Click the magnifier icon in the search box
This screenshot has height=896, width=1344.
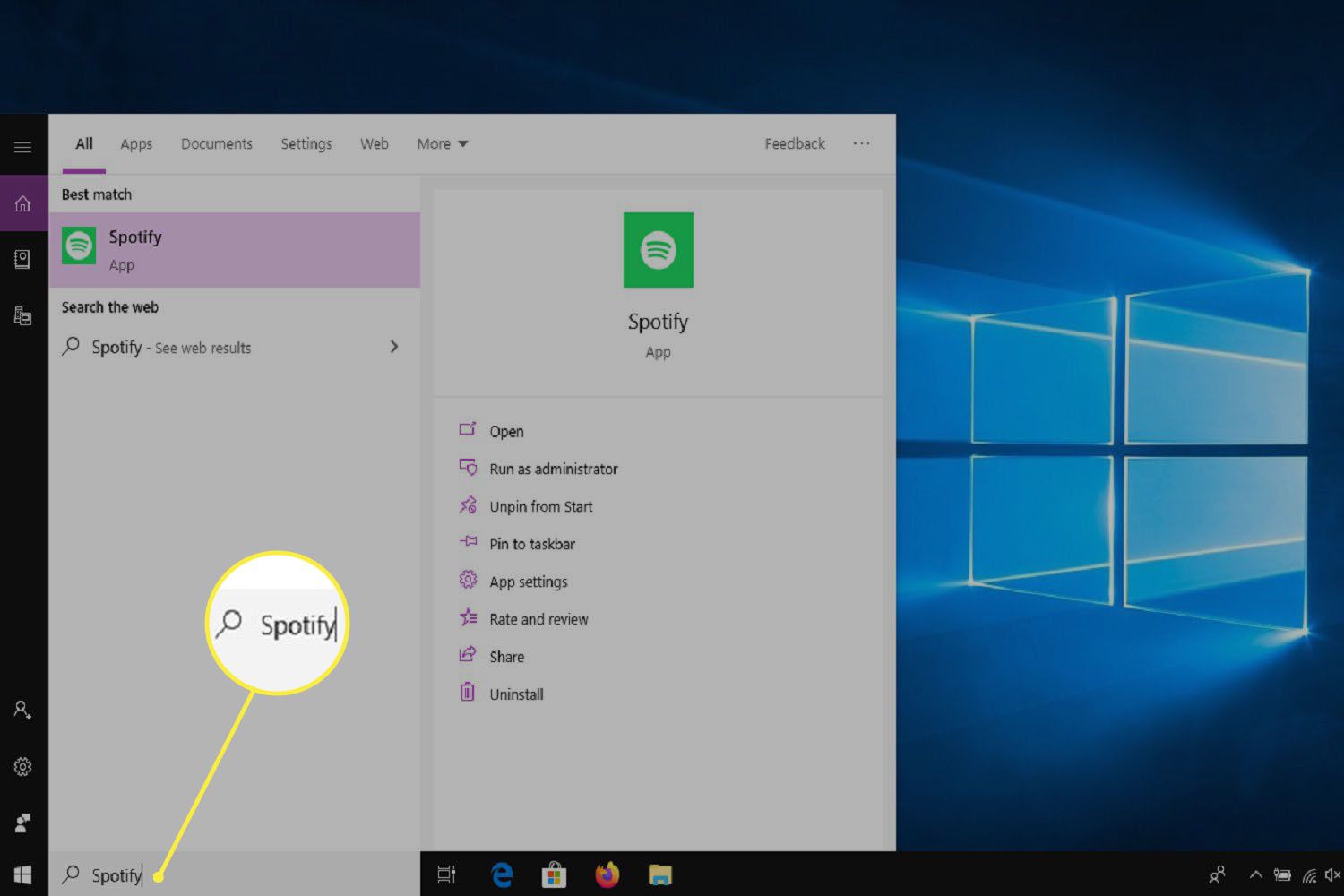[71, 874]
